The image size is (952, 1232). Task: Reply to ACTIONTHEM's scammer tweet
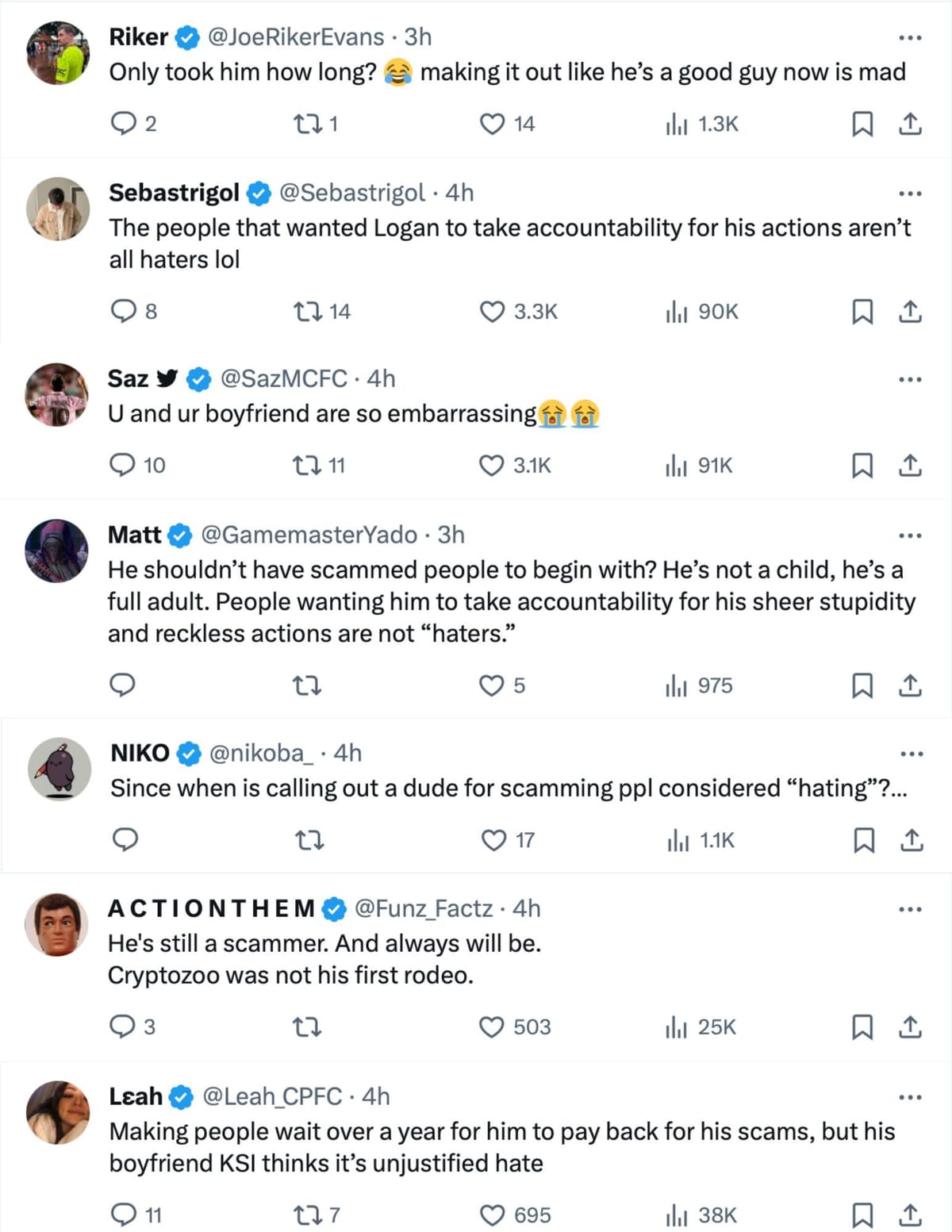point(122,1027)
